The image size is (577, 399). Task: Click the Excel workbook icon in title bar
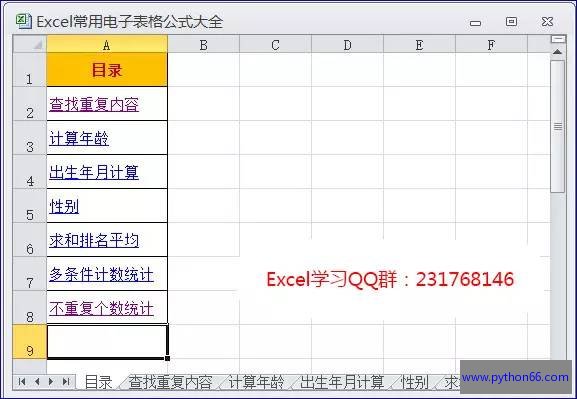24,21
